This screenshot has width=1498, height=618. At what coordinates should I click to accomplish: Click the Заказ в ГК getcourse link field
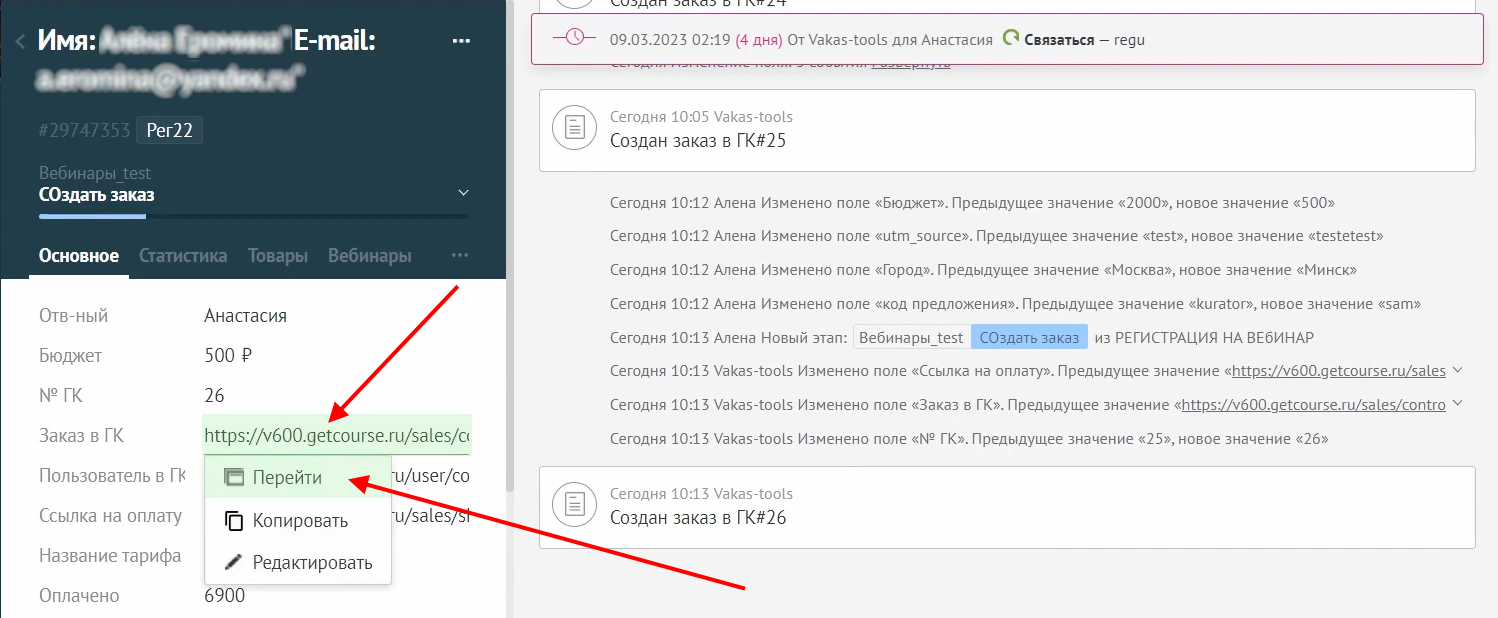[336, 436]
